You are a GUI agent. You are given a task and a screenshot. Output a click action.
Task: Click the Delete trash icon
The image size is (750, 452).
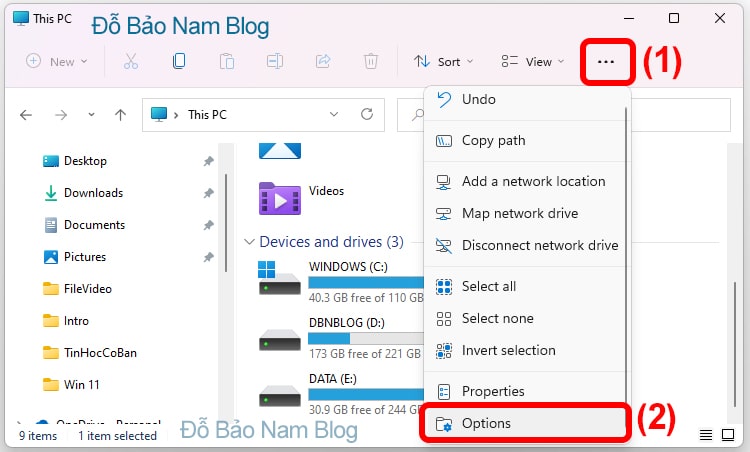click(x=371, y=62)
